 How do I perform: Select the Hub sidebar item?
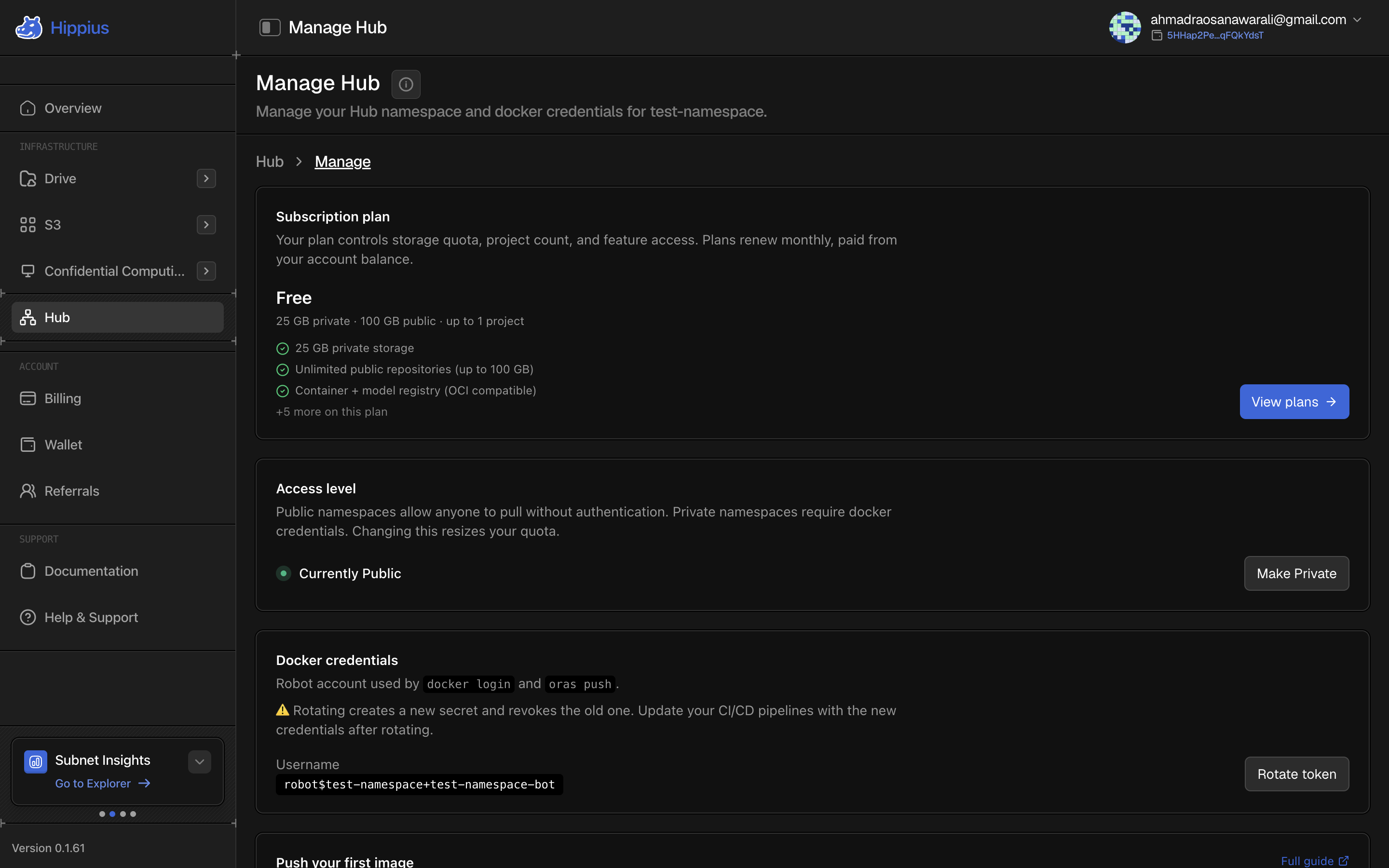pos(118,317)
